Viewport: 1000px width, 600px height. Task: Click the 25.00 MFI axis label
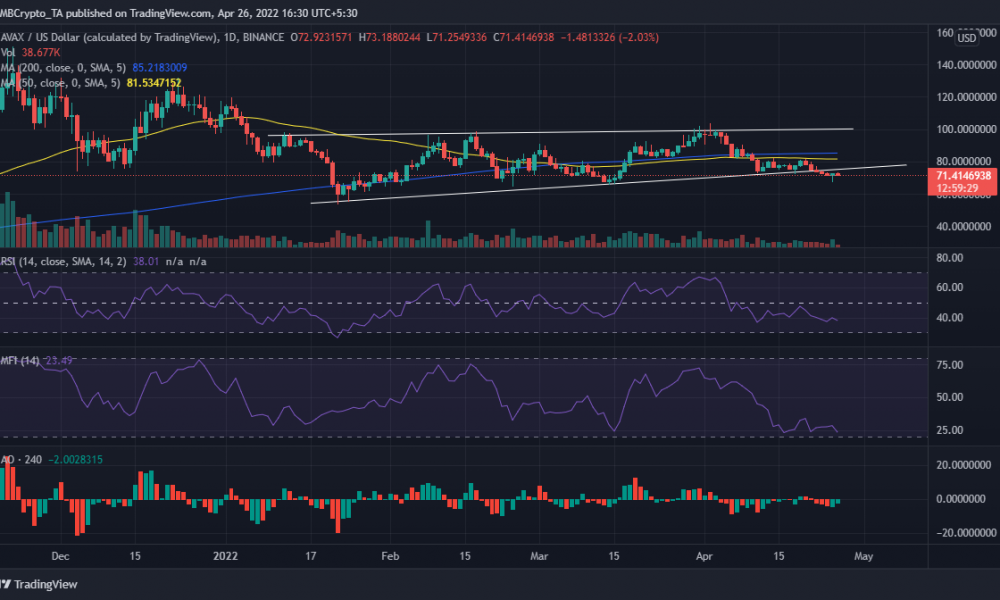950,430
